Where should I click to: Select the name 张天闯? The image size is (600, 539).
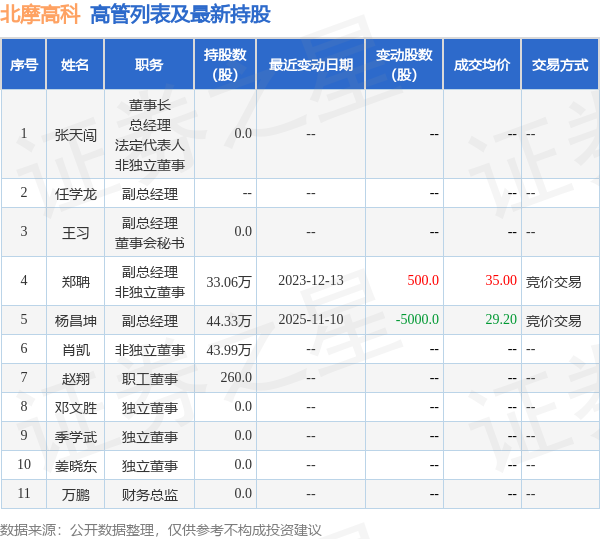click(75, 135)
